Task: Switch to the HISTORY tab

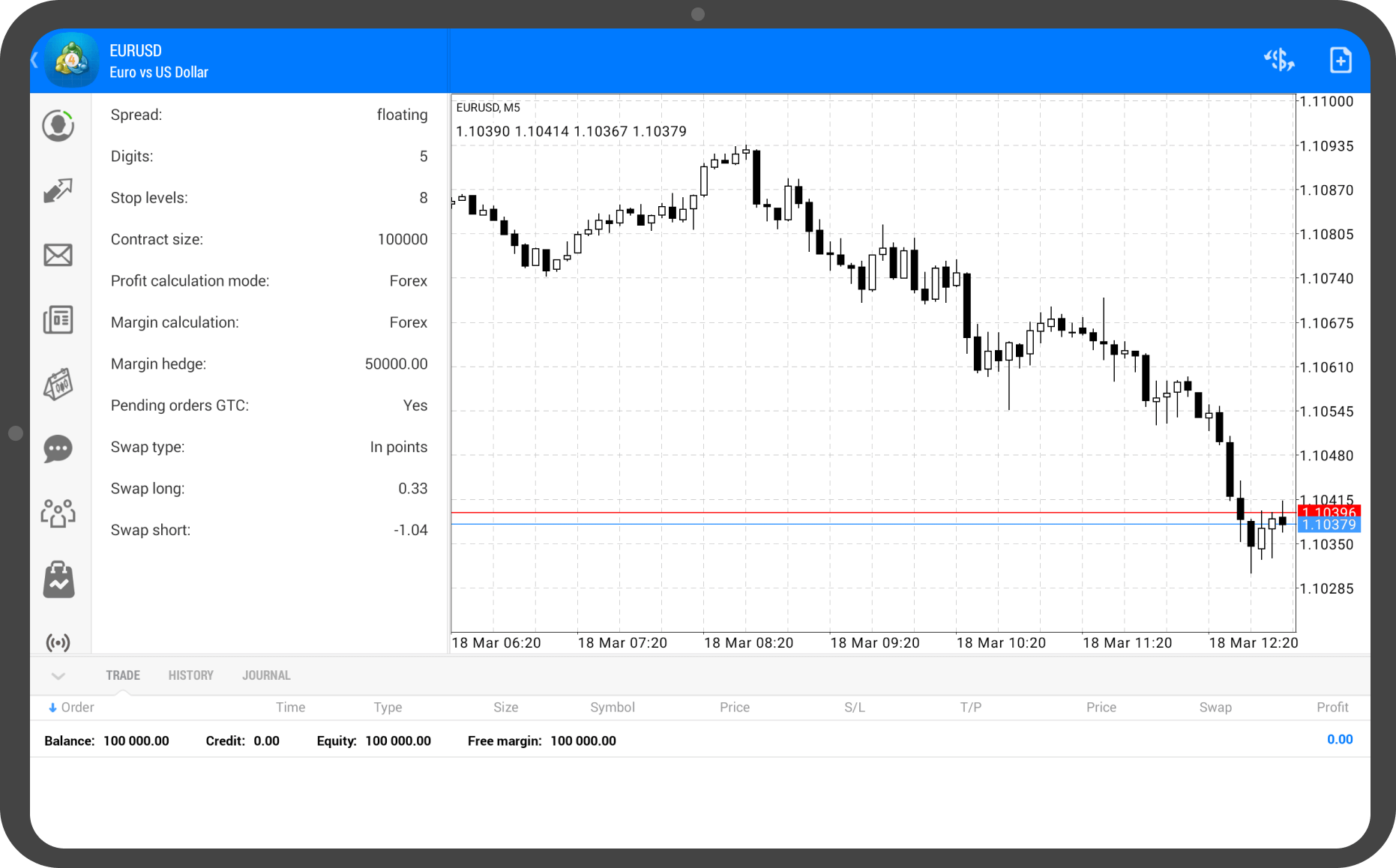Action: pos(190,675)
